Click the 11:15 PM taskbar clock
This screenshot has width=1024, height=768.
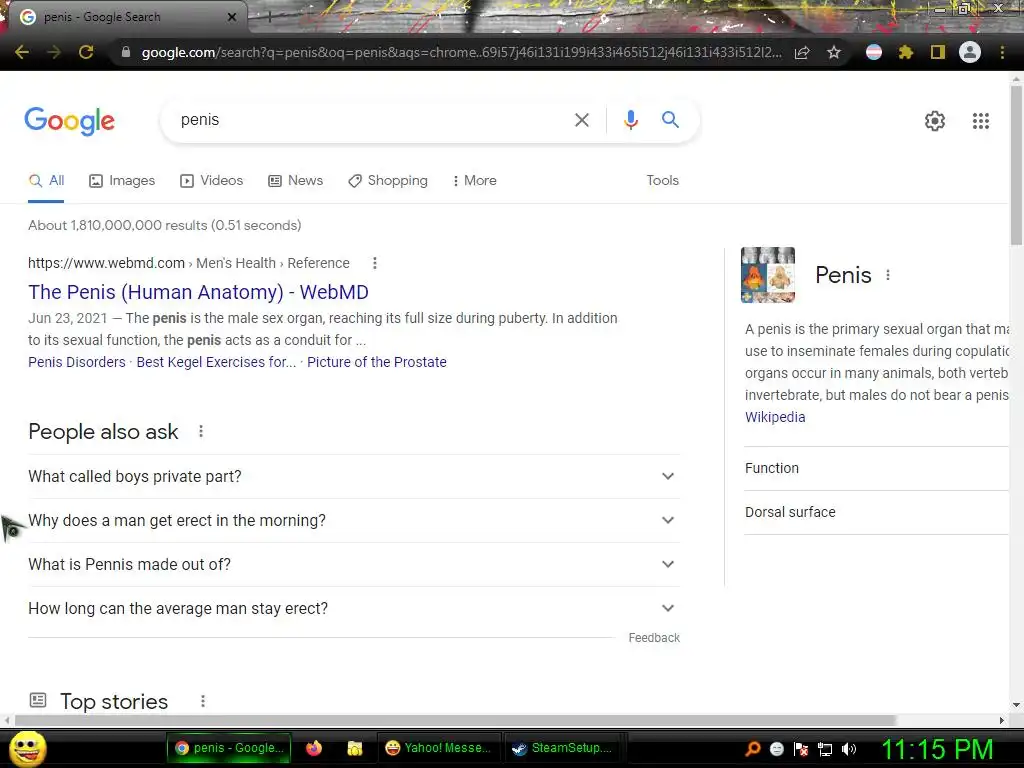pos(937,750)
